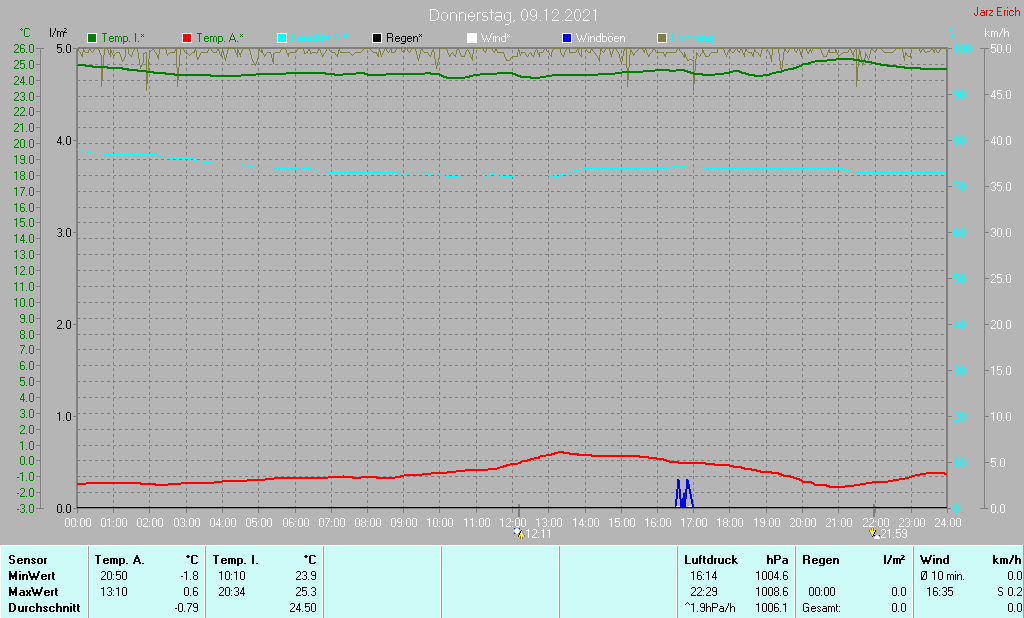Click the red Temp. A. legend square
The image size is (1024, 618).
[187, 38]
